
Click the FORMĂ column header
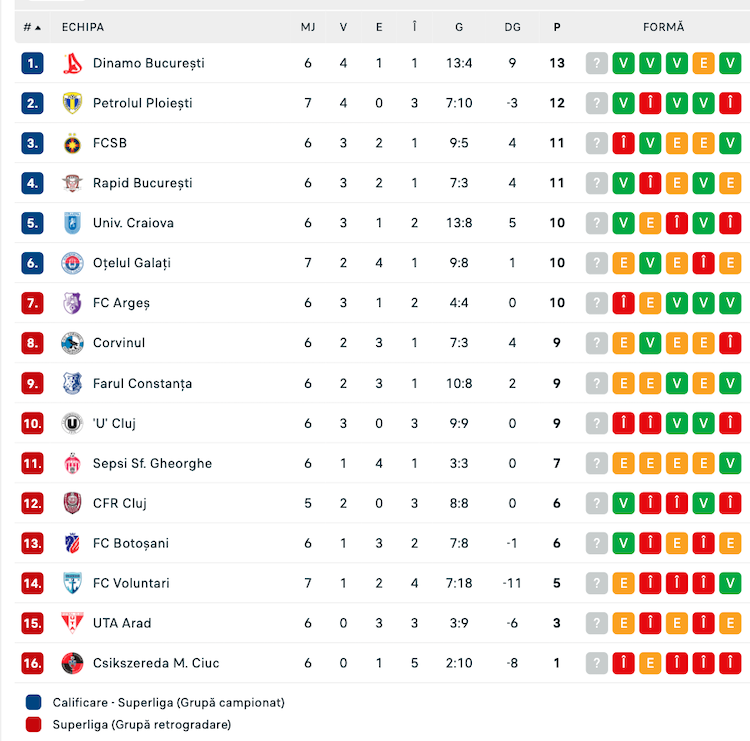663,27
